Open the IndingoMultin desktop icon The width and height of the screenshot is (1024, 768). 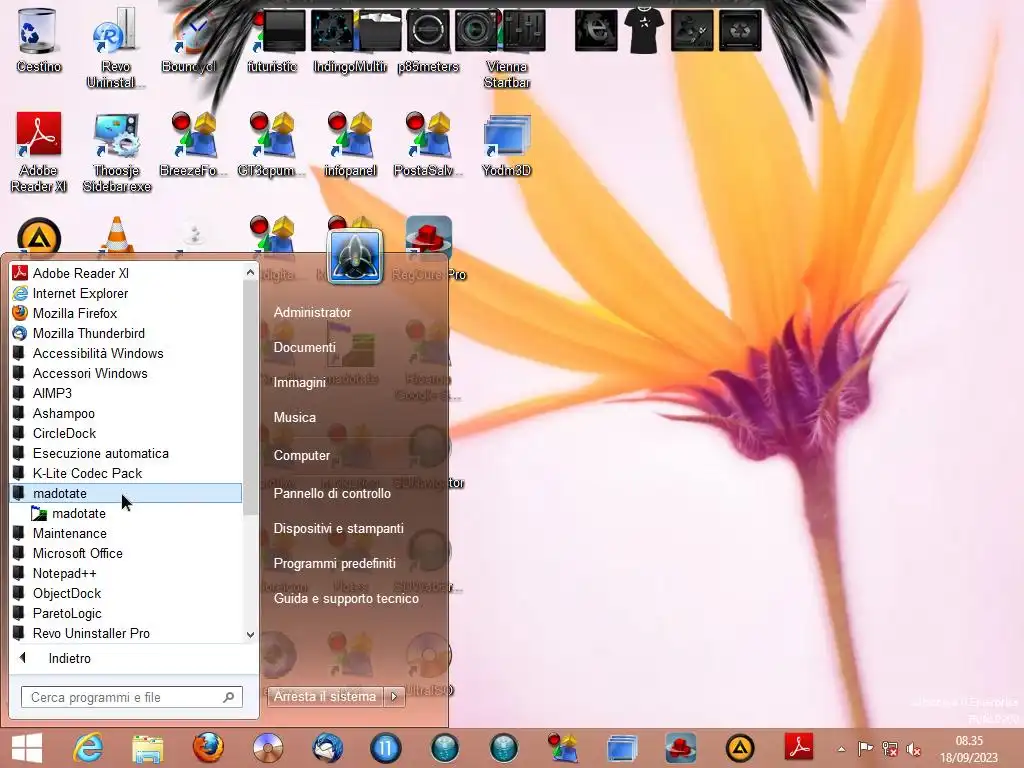tap(349, 40)
